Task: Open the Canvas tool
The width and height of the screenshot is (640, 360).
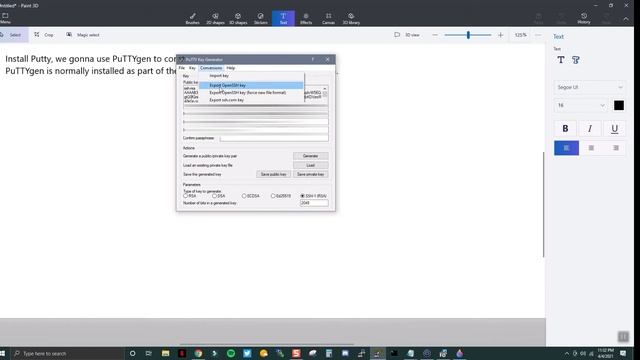Action: click(x=328, y=18)
